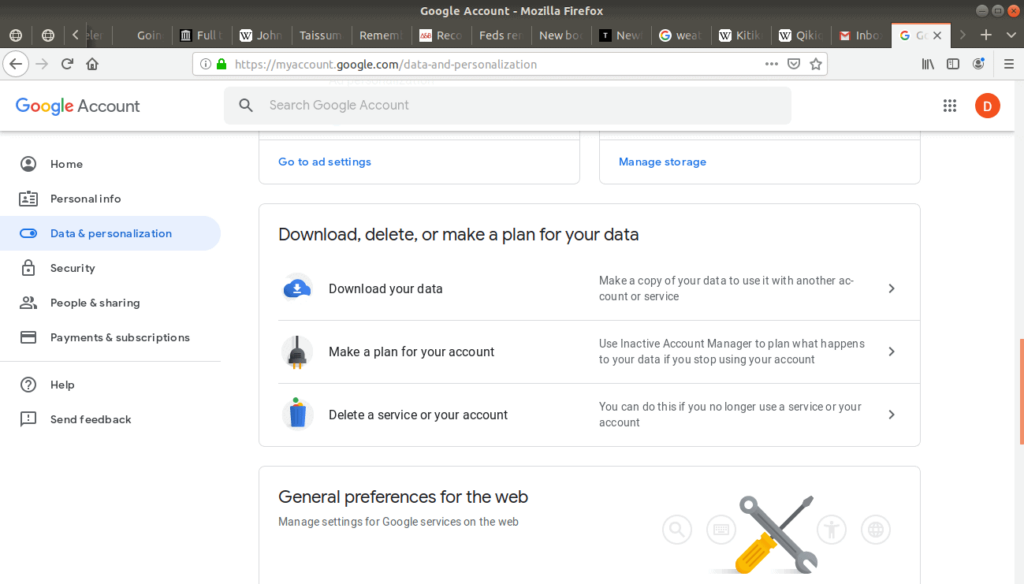The image size is (1024, 584).
Task: Click the page vertical scrollbar thumb
Action: (1021, 392)
